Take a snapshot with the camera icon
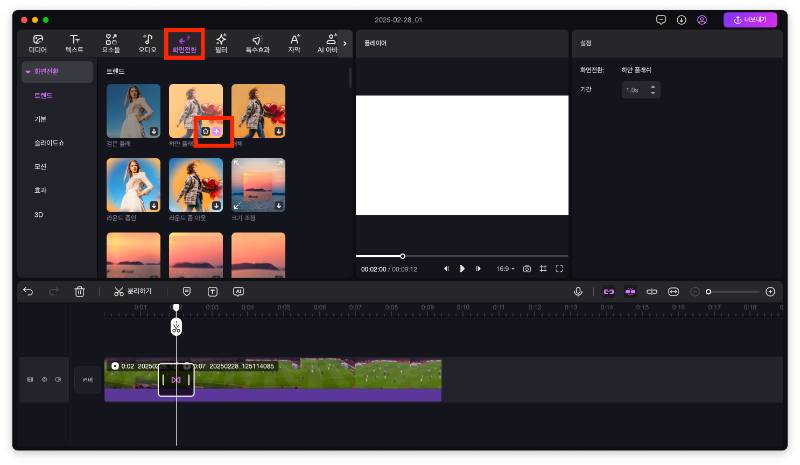This screenshot has height=465, width=800. (526, 268)
